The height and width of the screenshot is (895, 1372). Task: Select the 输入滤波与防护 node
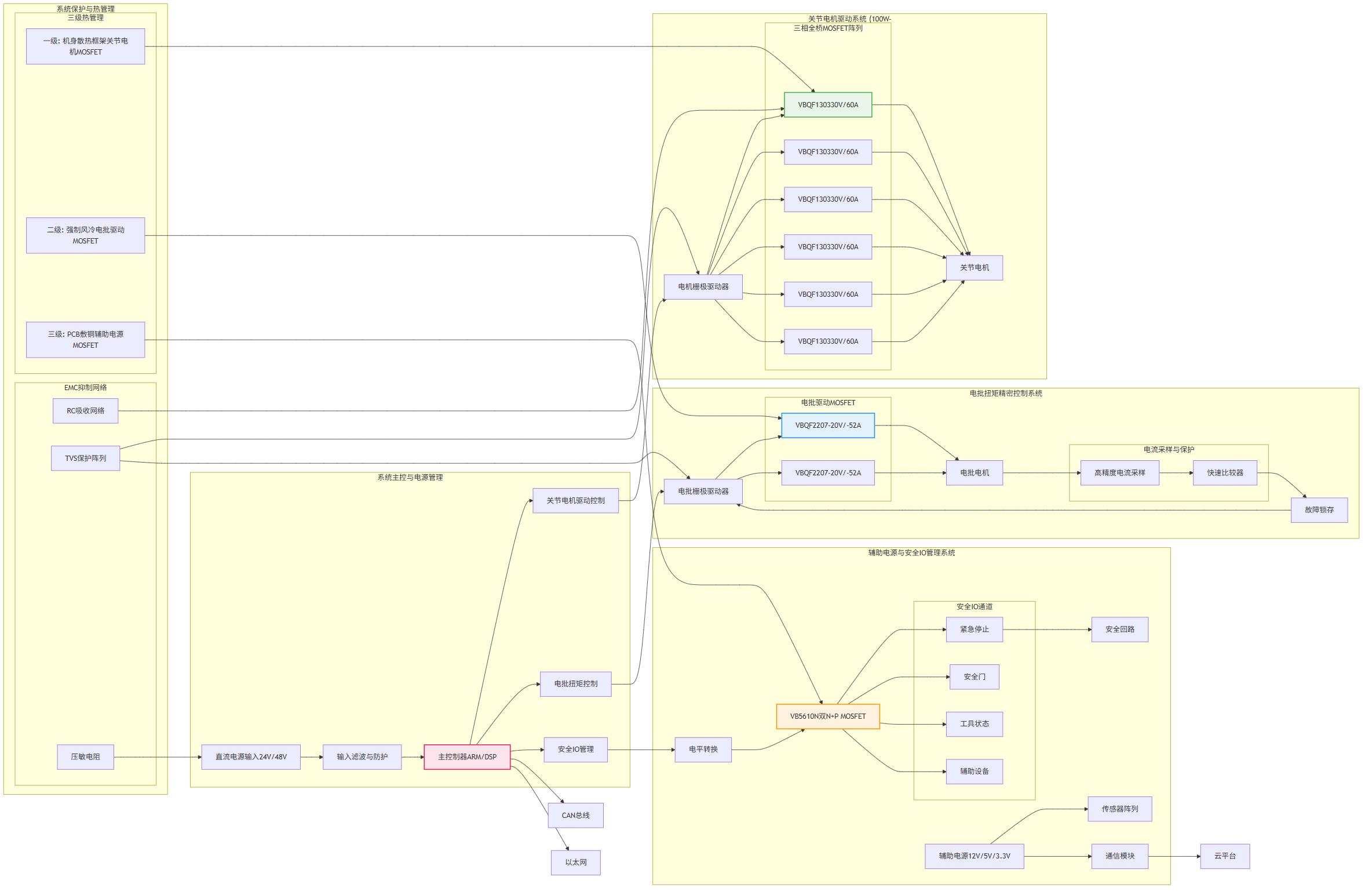(x=362, y=756)
